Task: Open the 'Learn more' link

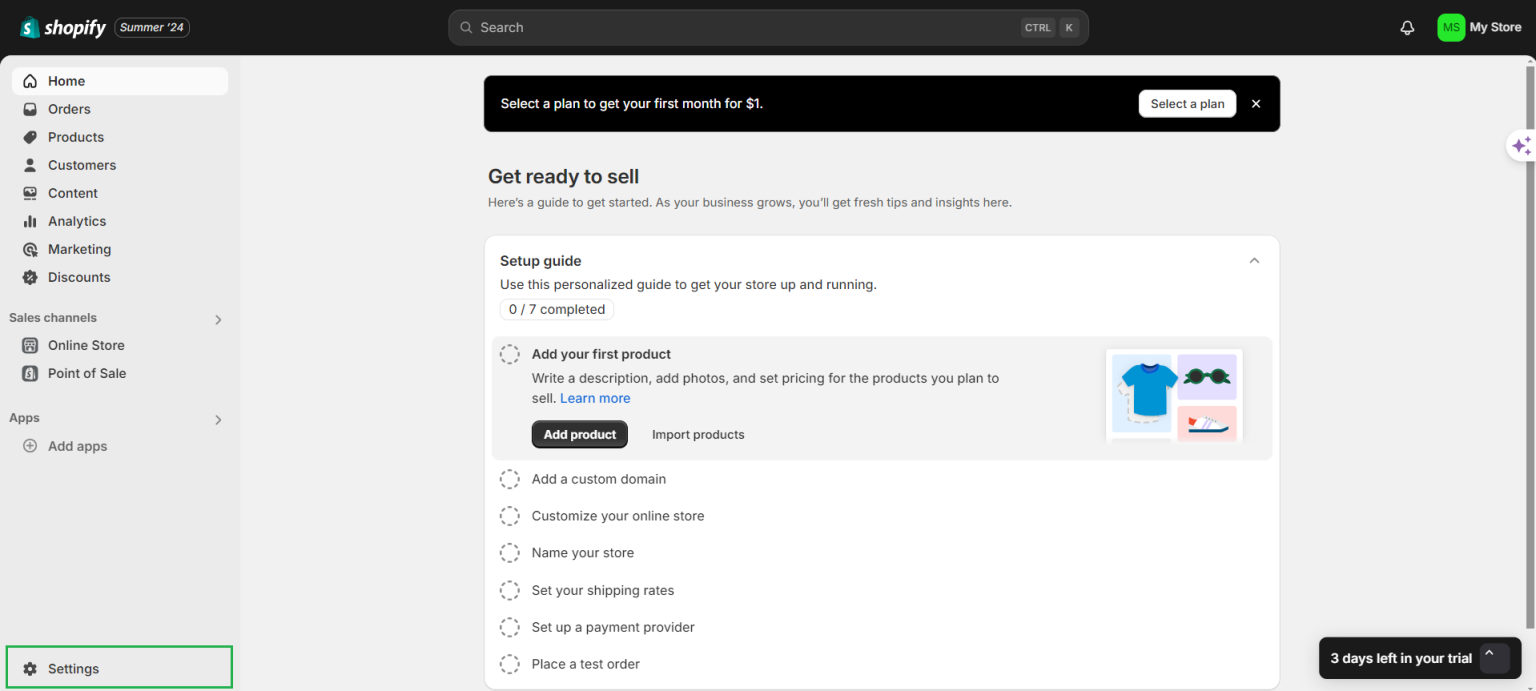Action: (x=594, y=398)
